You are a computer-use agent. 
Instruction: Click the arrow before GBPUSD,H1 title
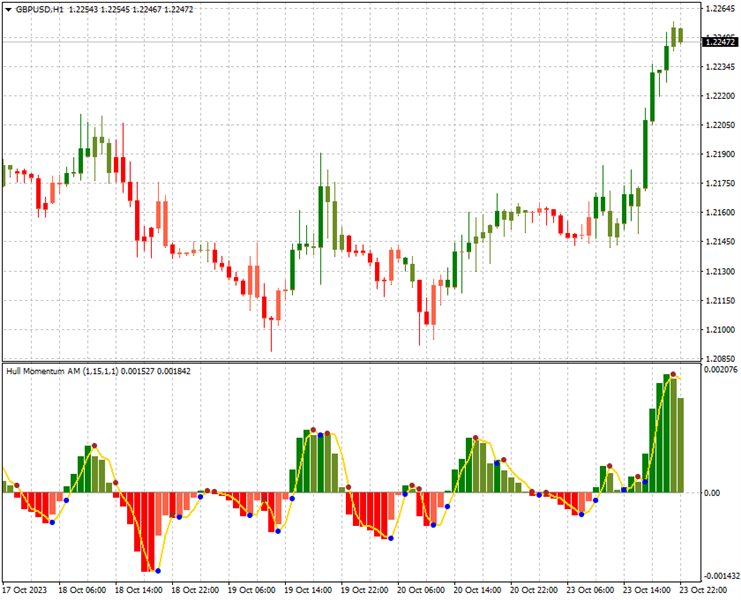pos(8,9)
